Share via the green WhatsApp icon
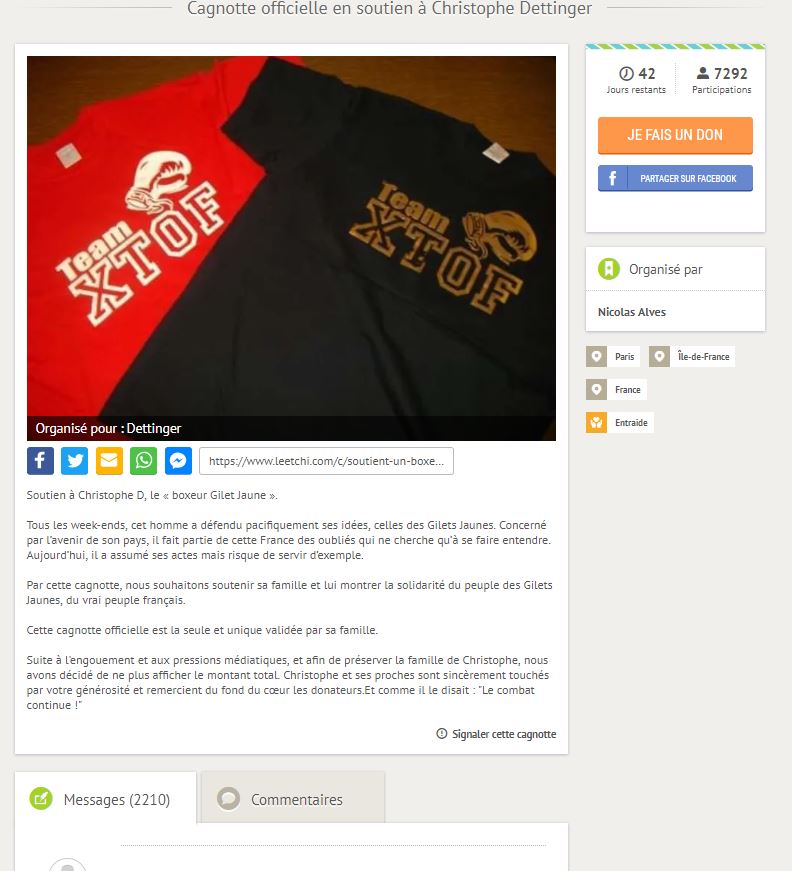The height and width of the screenshot is (871, 792). coord(143,460)
